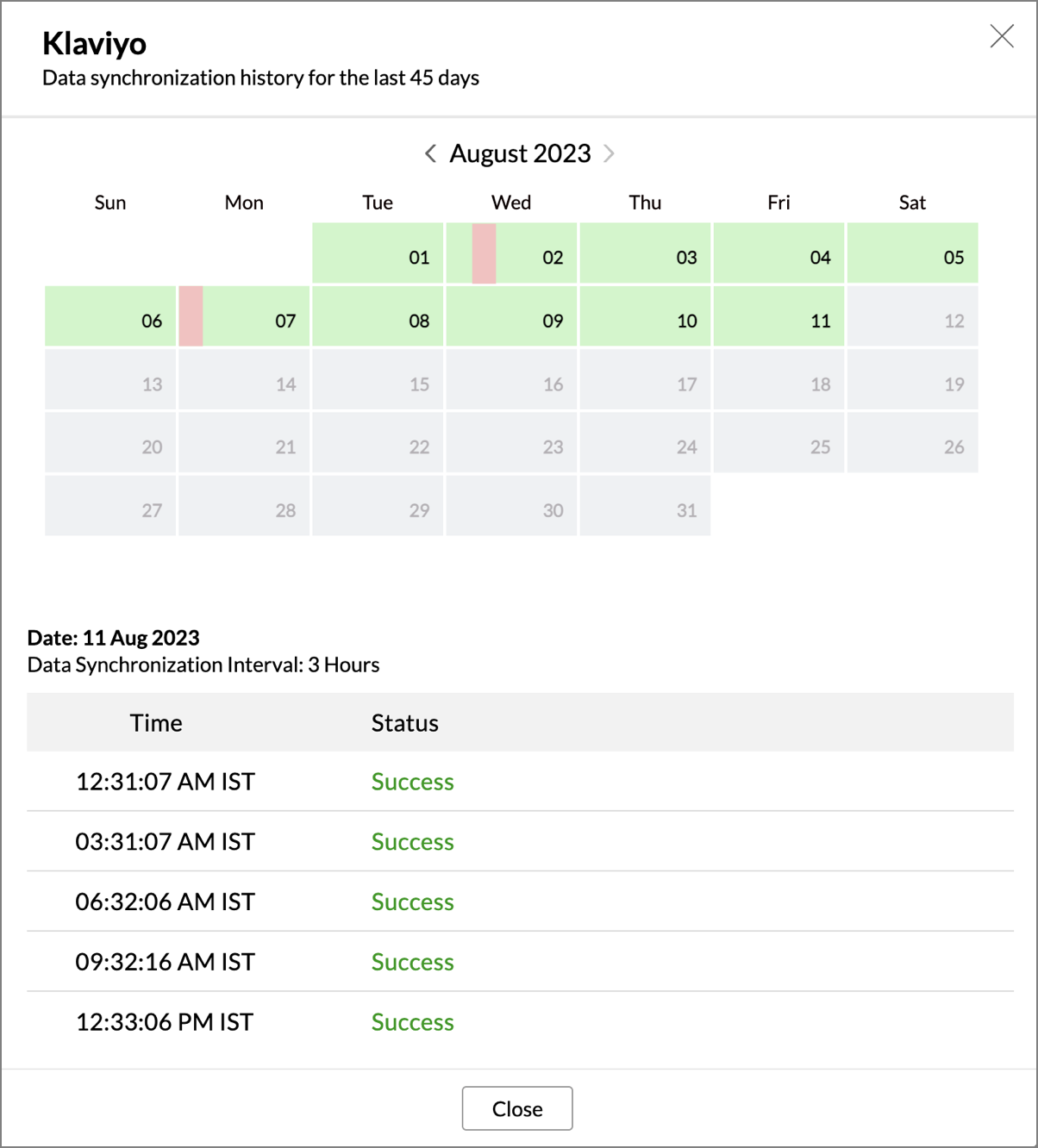Select August 05 in calendar
Viewport: 1038px width, 1148px height.
[x=912, y=253]
